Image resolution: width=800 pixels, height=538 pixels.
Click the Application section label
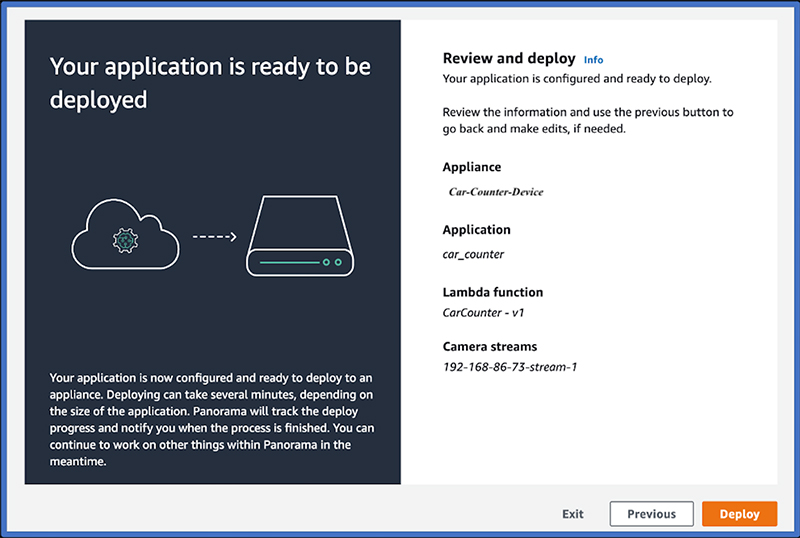476,230
